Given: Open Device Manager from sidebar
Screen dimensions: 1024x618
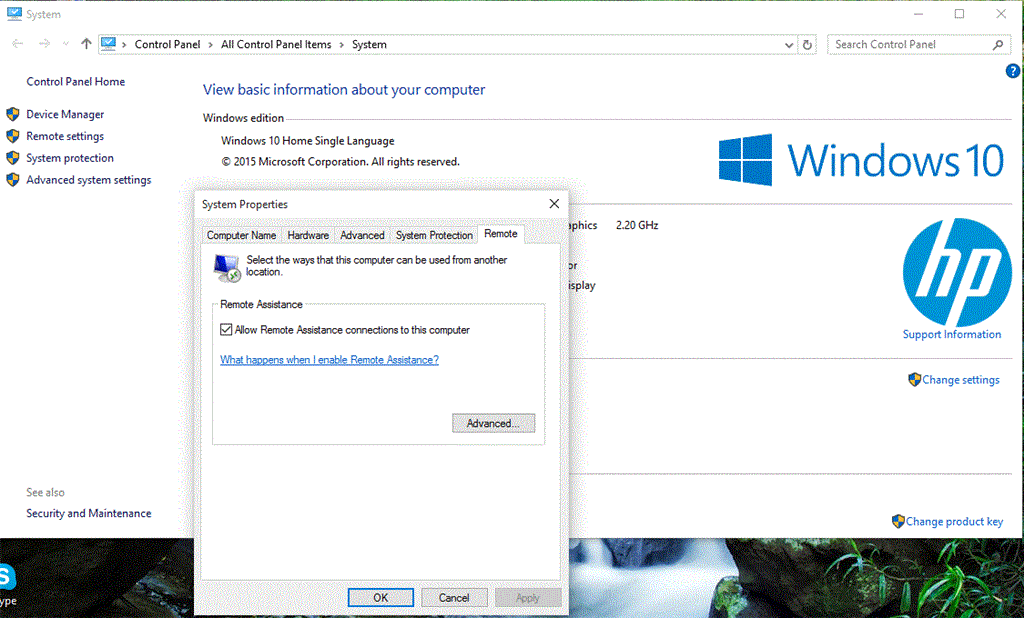Looking at the screenshot, I should (65, 114).
